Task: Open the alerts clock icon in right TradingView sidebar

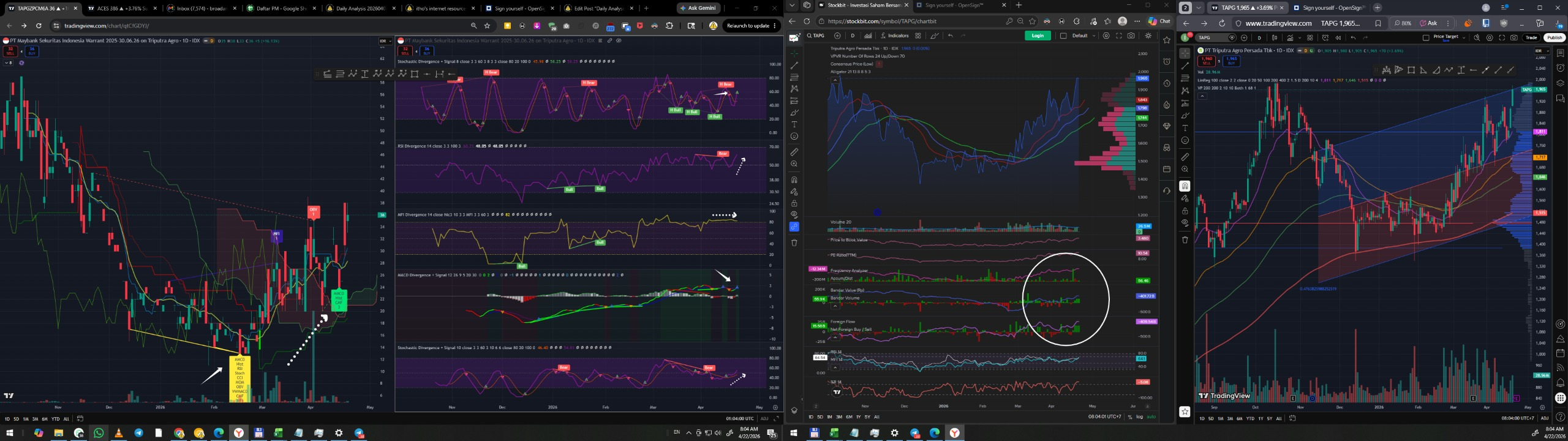Action: coord(1560,68)
